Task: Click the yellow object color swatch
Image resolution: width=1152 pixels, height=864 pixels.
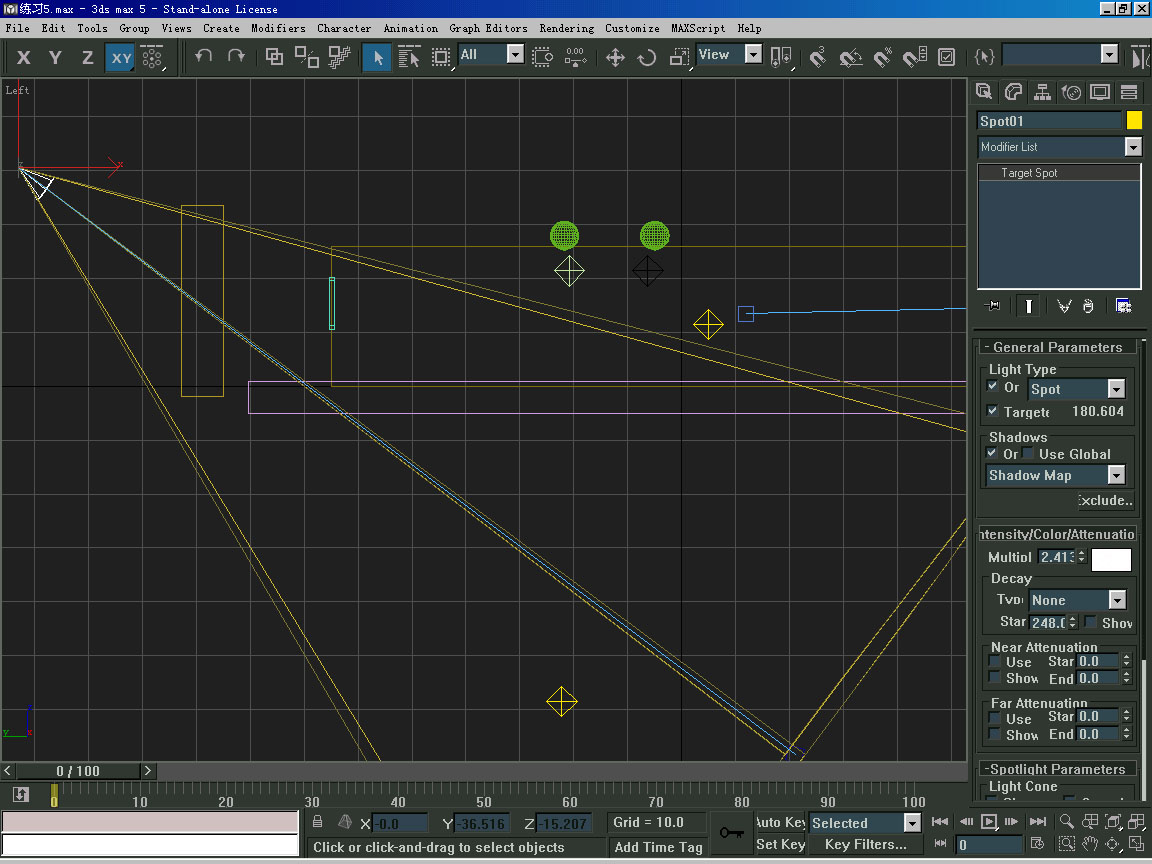Action: pos(1134,120)
